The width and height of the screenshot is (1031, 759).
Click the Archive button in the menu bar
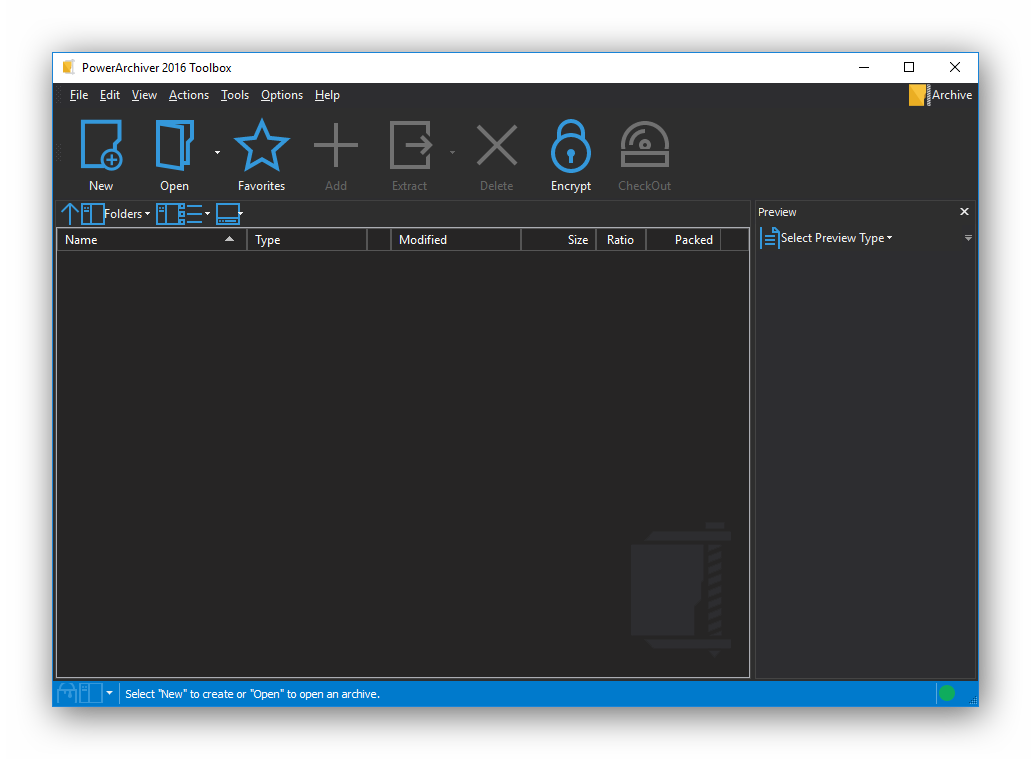pyautogui.click(x=941, y=95)
